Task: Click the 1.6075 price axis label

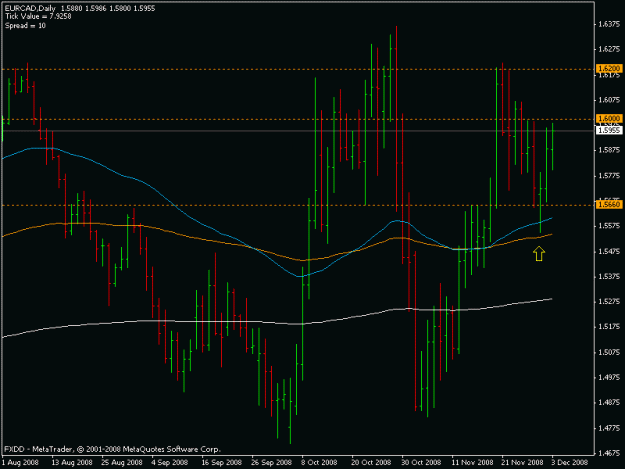Action: (x=609, y=100)
